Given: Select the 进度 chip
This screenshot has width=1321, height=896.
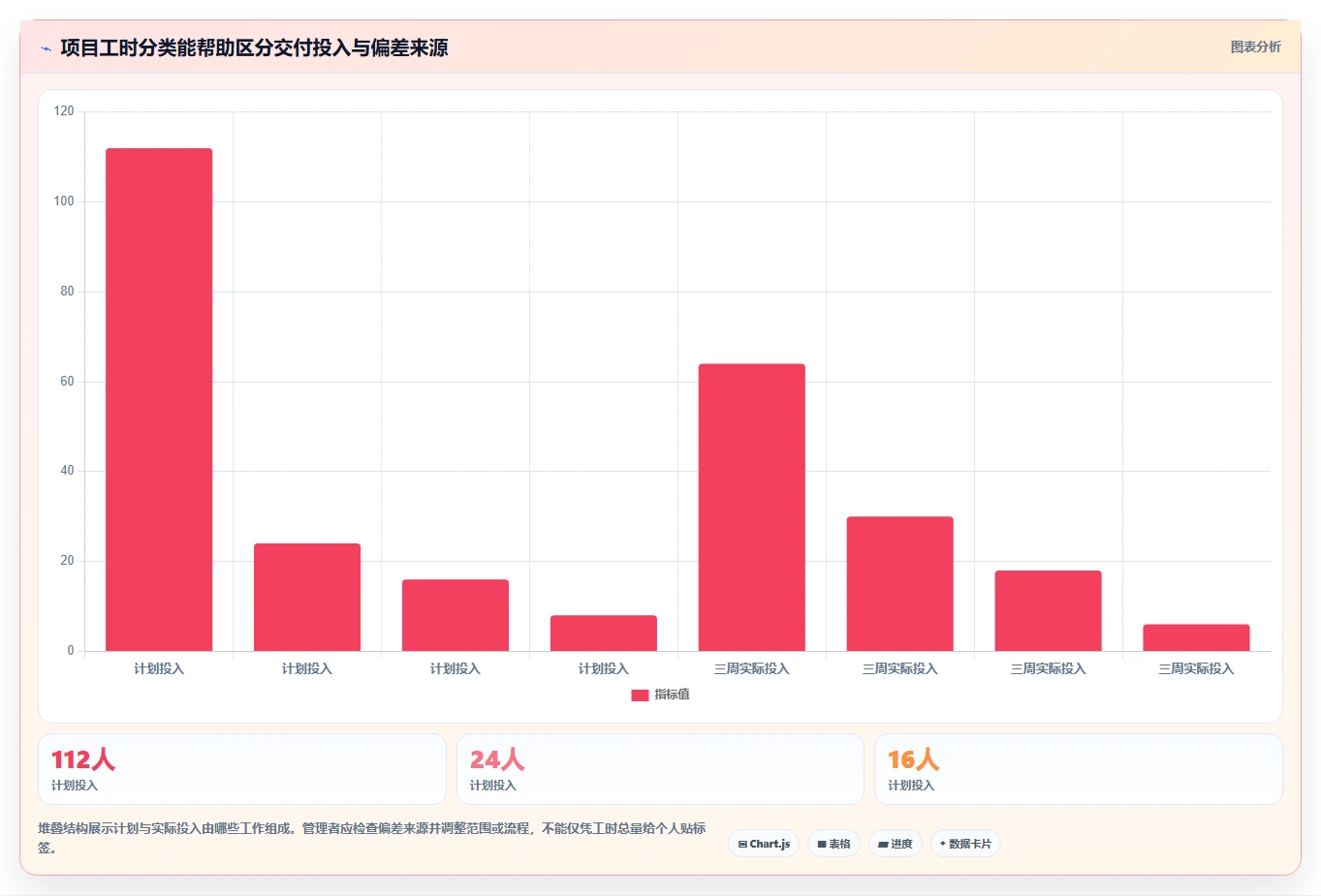Looking at the screenshot, I should click(x=896, y=844).
